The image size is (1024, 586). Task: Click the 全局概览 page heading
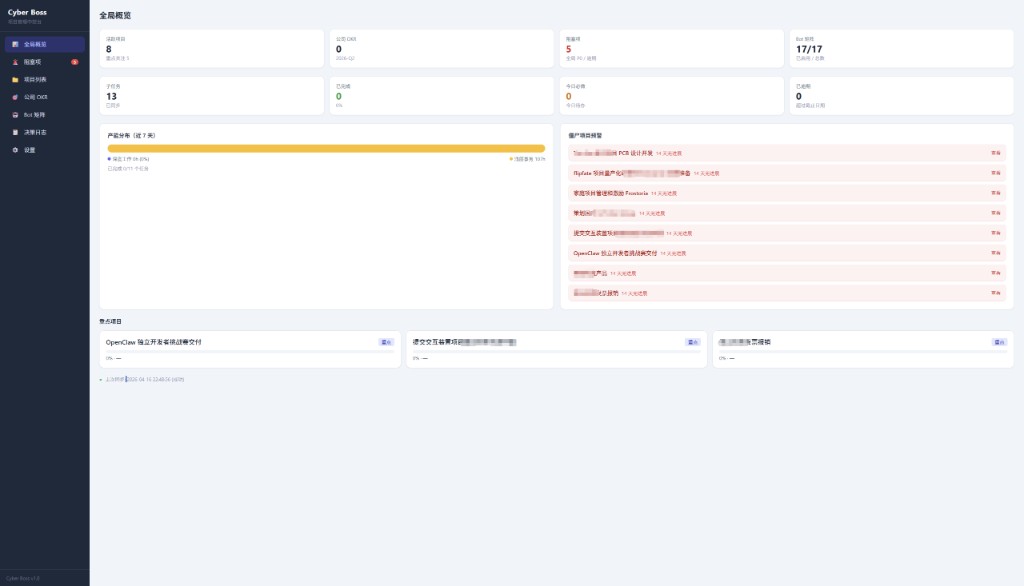pyautogui.click(x=115, y=16)
